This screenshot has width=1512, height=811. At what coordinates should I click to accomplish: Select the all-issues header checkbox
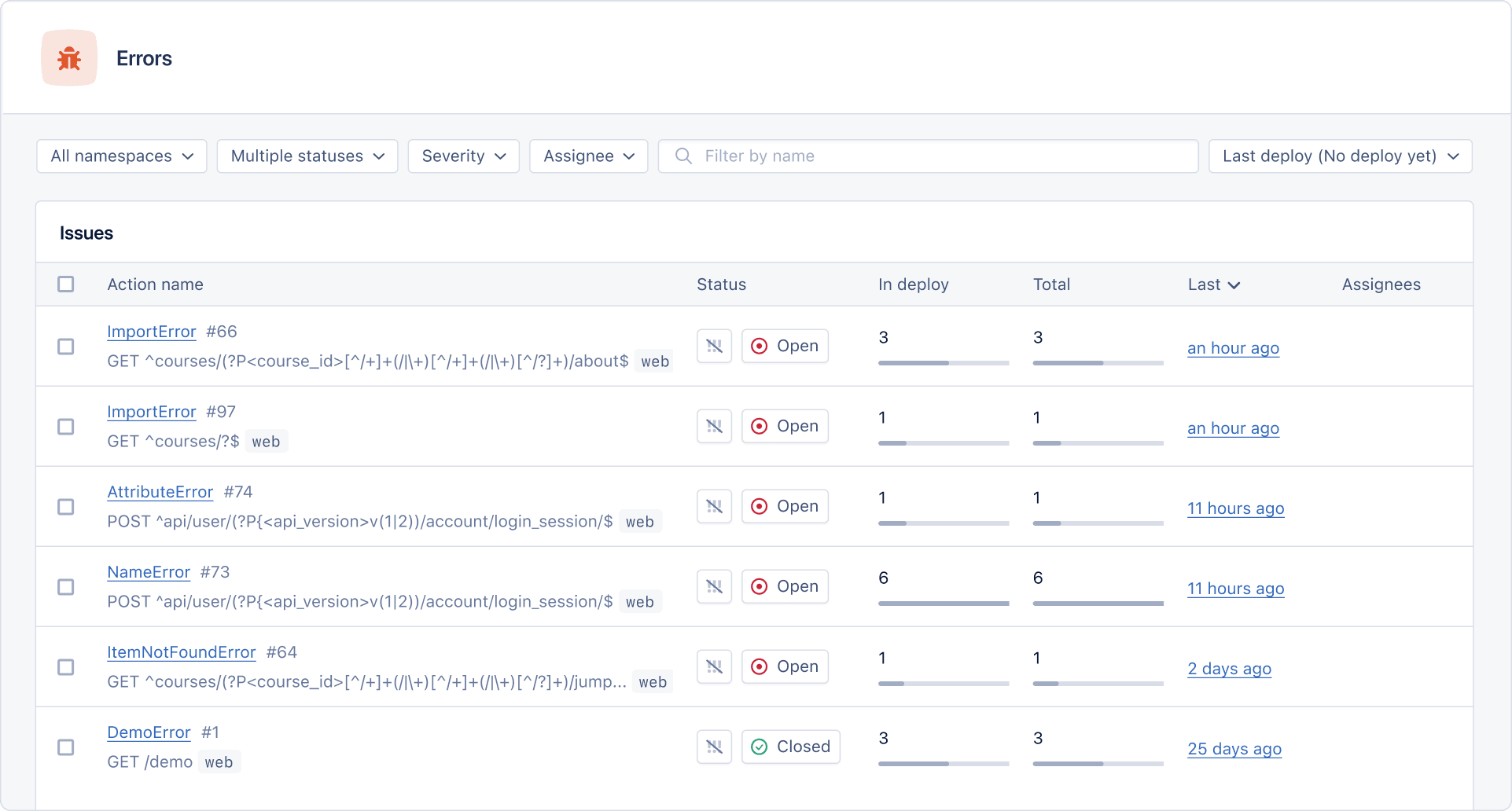point(66,284)
